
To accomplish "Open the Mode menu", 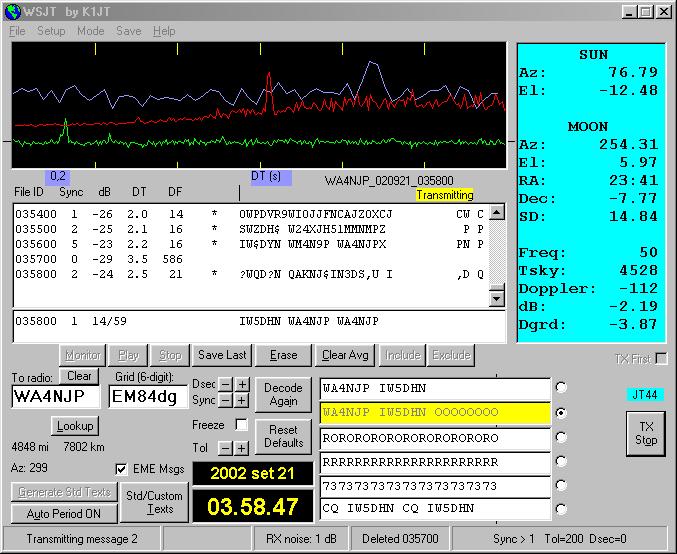I will (x=90, y=31).
